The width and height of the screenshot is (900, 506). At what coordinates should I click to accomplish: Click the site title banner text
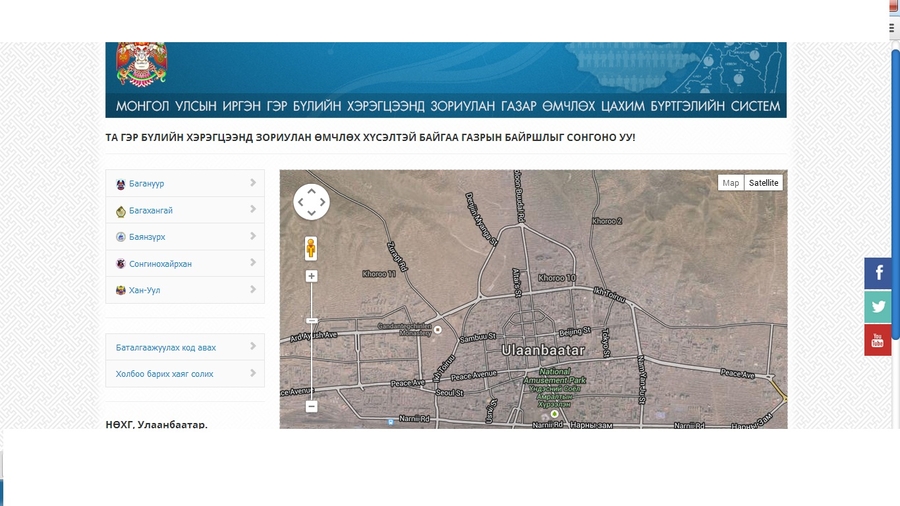tap(448, 106)
